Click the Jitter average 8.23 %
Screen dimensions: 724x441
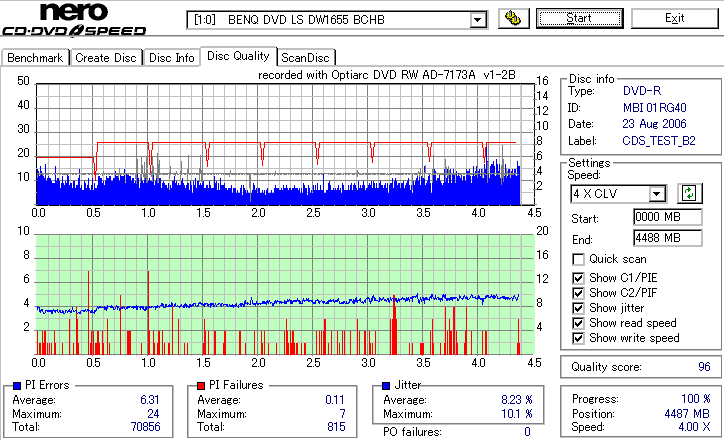click(517, 400)
